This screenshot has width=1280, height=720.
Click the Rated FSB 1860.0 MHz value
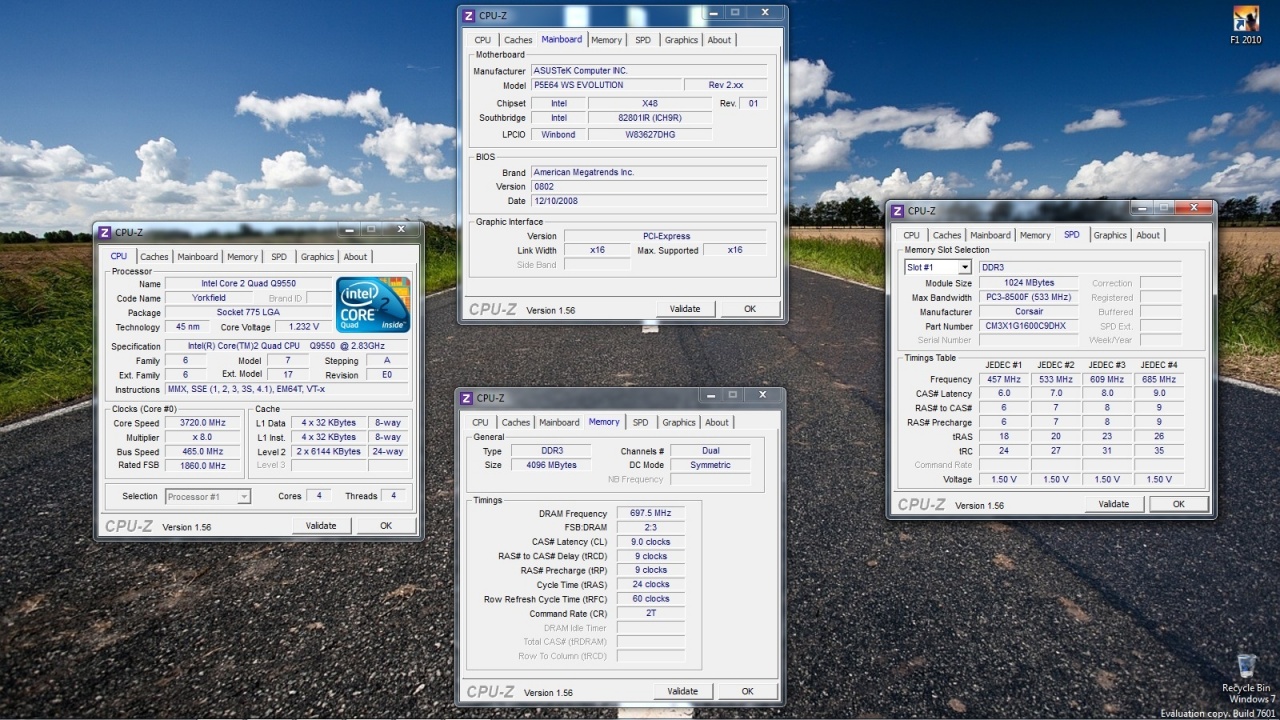coord(203,466)
